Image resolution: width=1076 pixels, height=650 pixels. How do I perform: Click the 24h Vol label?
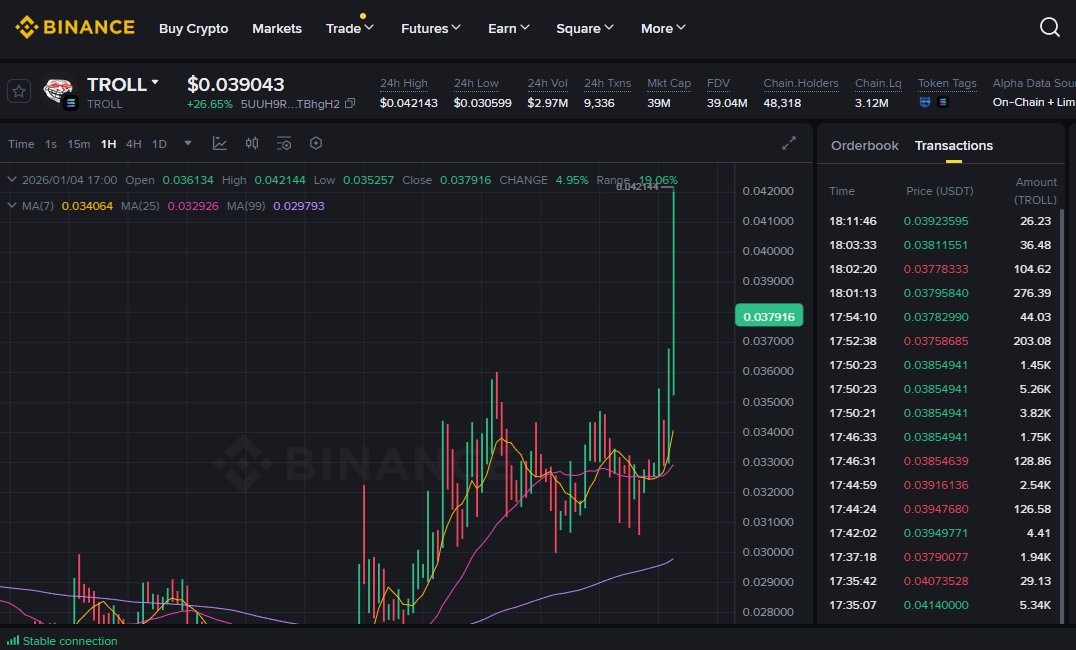547,83
